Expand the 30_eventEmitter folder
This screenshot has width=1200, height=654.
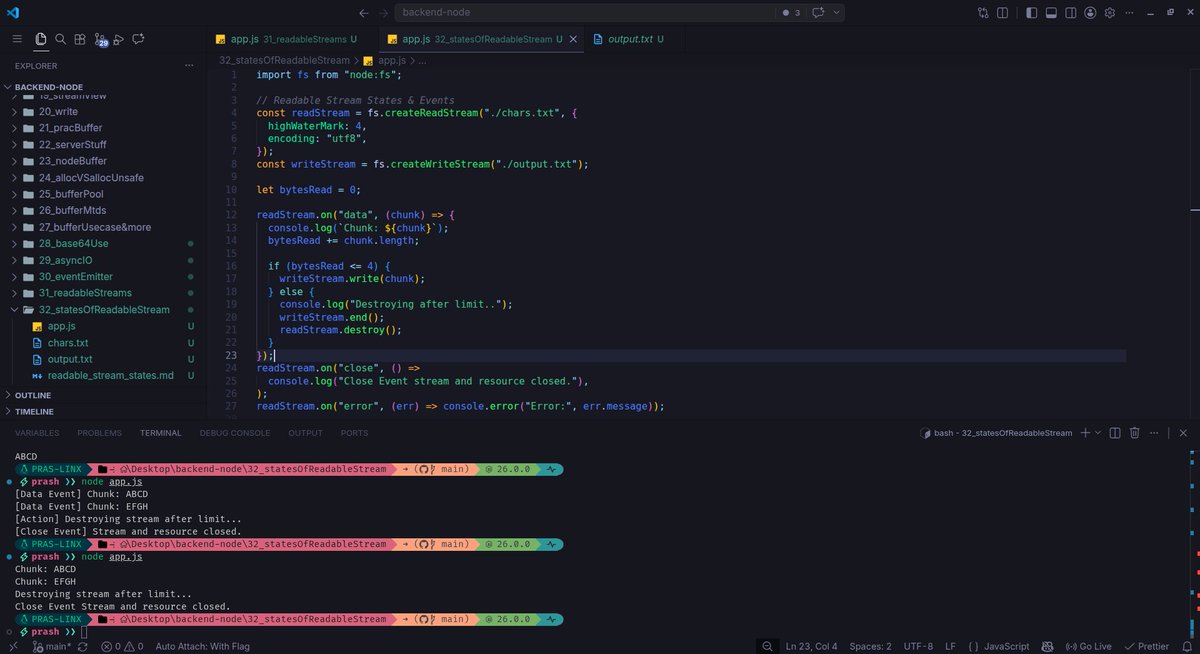pyautogui.click(x=102, y=277)
